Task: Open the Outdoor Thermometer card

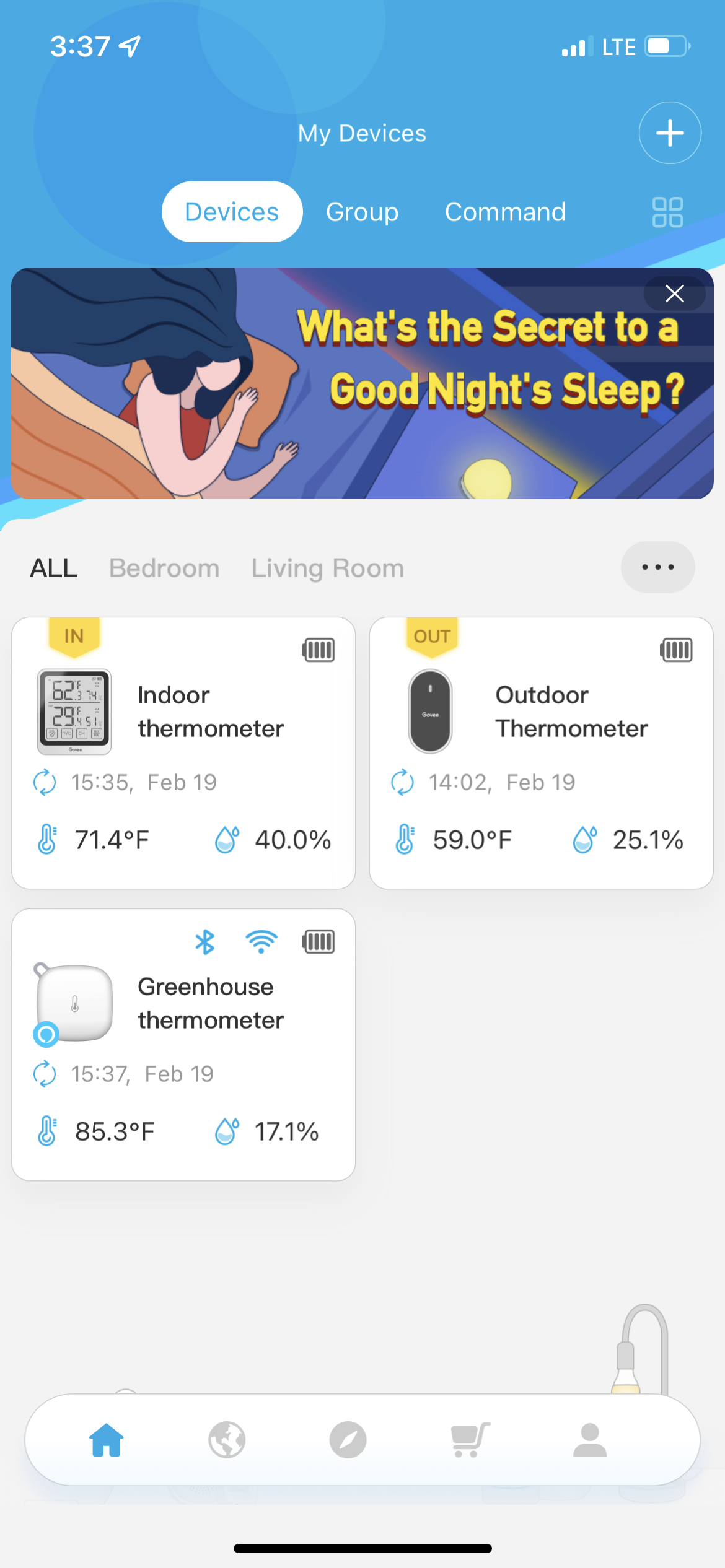Action: 541,752
